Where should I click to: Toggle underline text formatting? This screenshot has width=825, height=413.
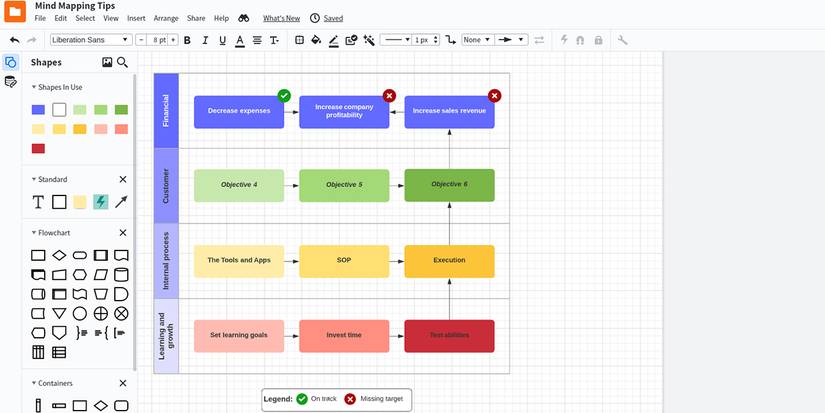coord(222,40)
